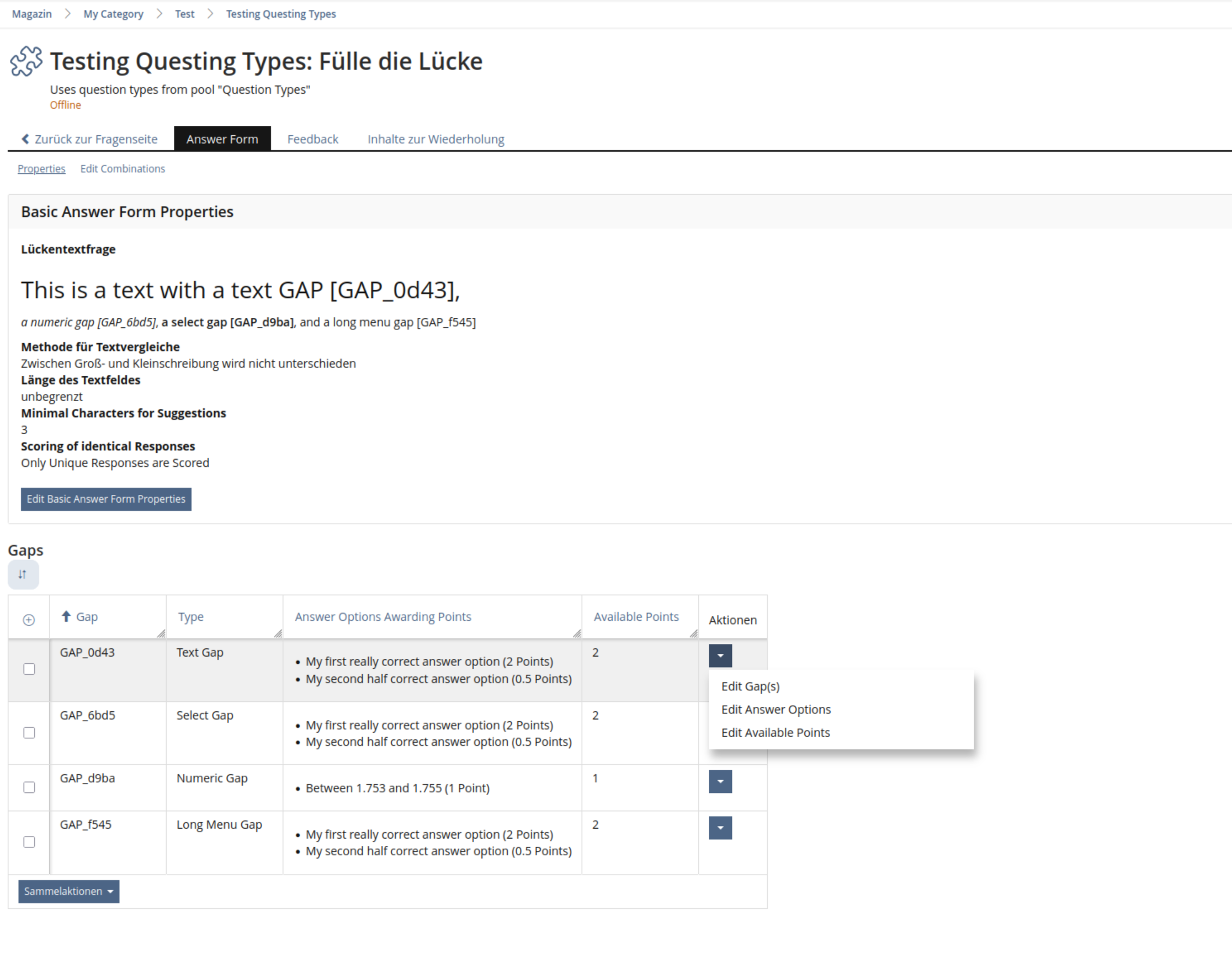Expand the Sammelaktionen dropdown
This screenshot has width=1232, height=954.
(68, 892)
